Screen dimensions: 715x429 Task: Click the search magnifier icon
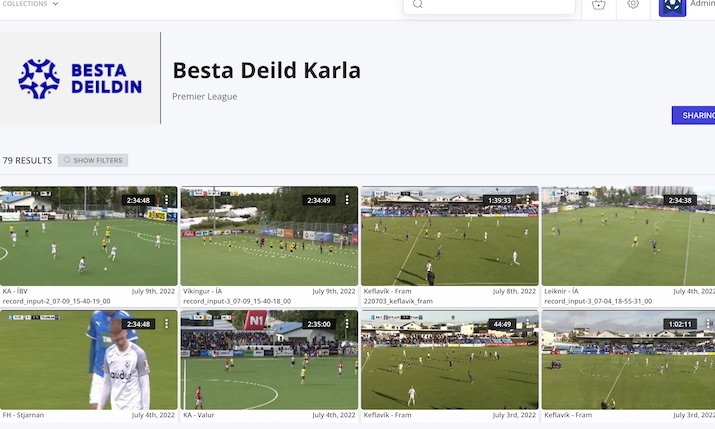tap(418, 4)
